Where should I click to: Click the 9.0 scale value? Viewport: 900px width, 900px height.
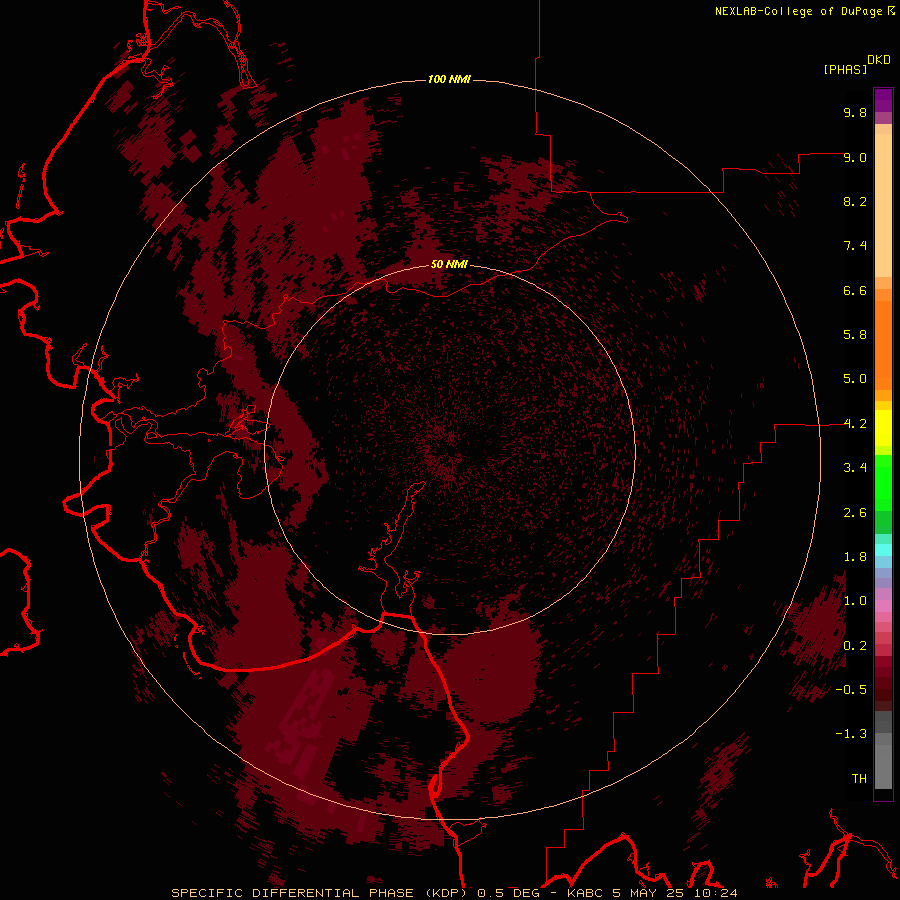[x=855, y=157]
